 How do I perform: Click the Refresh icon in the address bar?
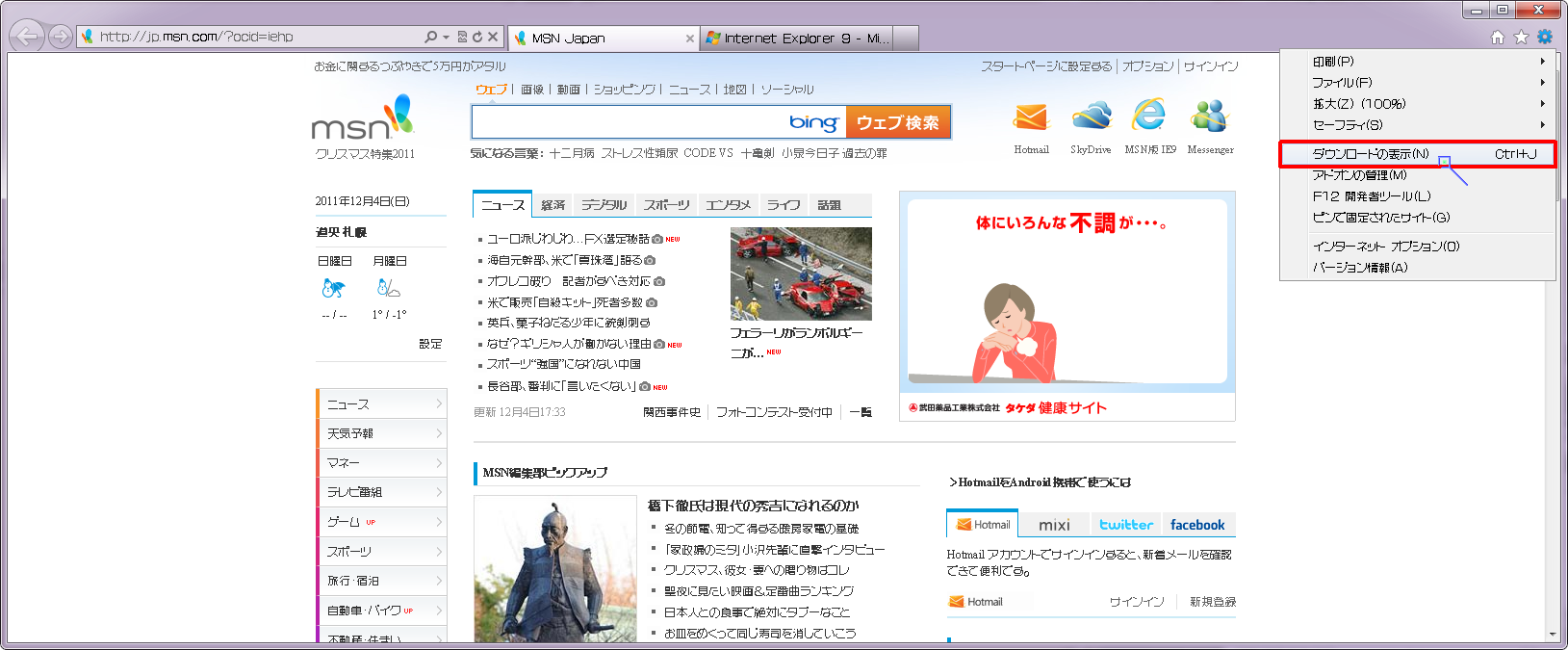point(476,37)
